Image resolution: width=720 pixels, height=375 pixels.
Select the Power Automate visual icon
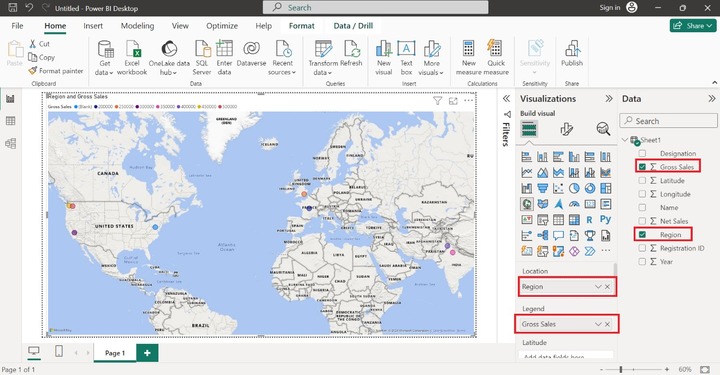tap(590, 251)
